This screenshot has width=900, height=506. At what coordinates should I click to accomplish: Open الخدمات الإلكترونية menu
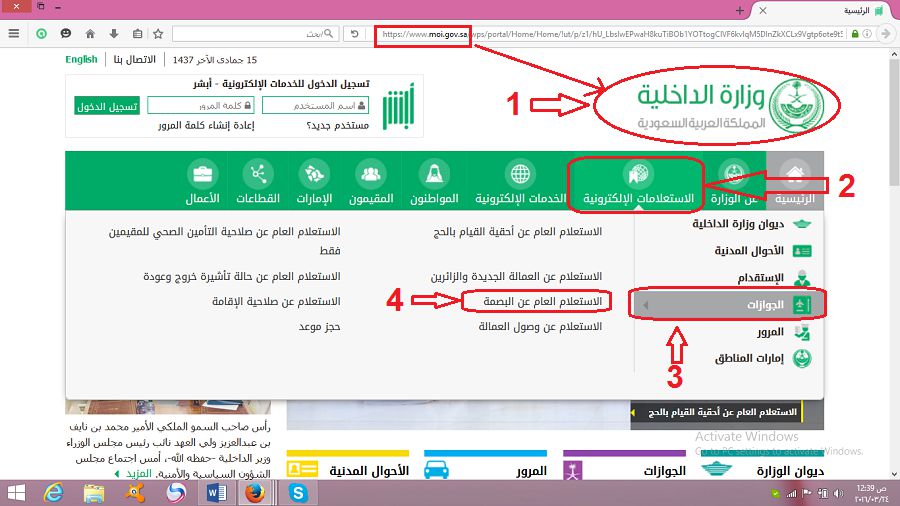click(x=520, y=181)
